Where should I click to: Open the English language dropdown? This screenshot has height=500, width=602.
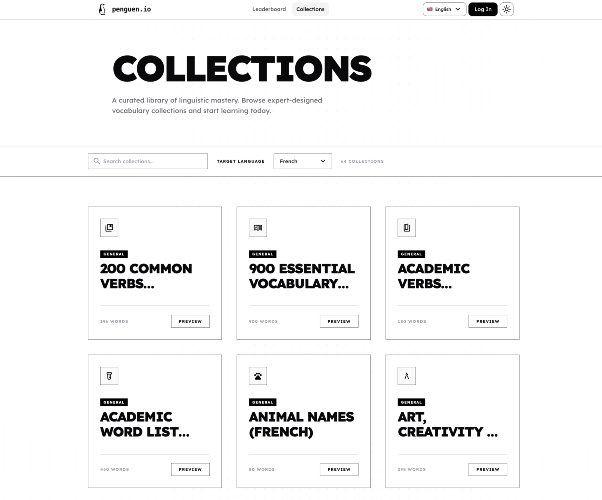point(444,9)
